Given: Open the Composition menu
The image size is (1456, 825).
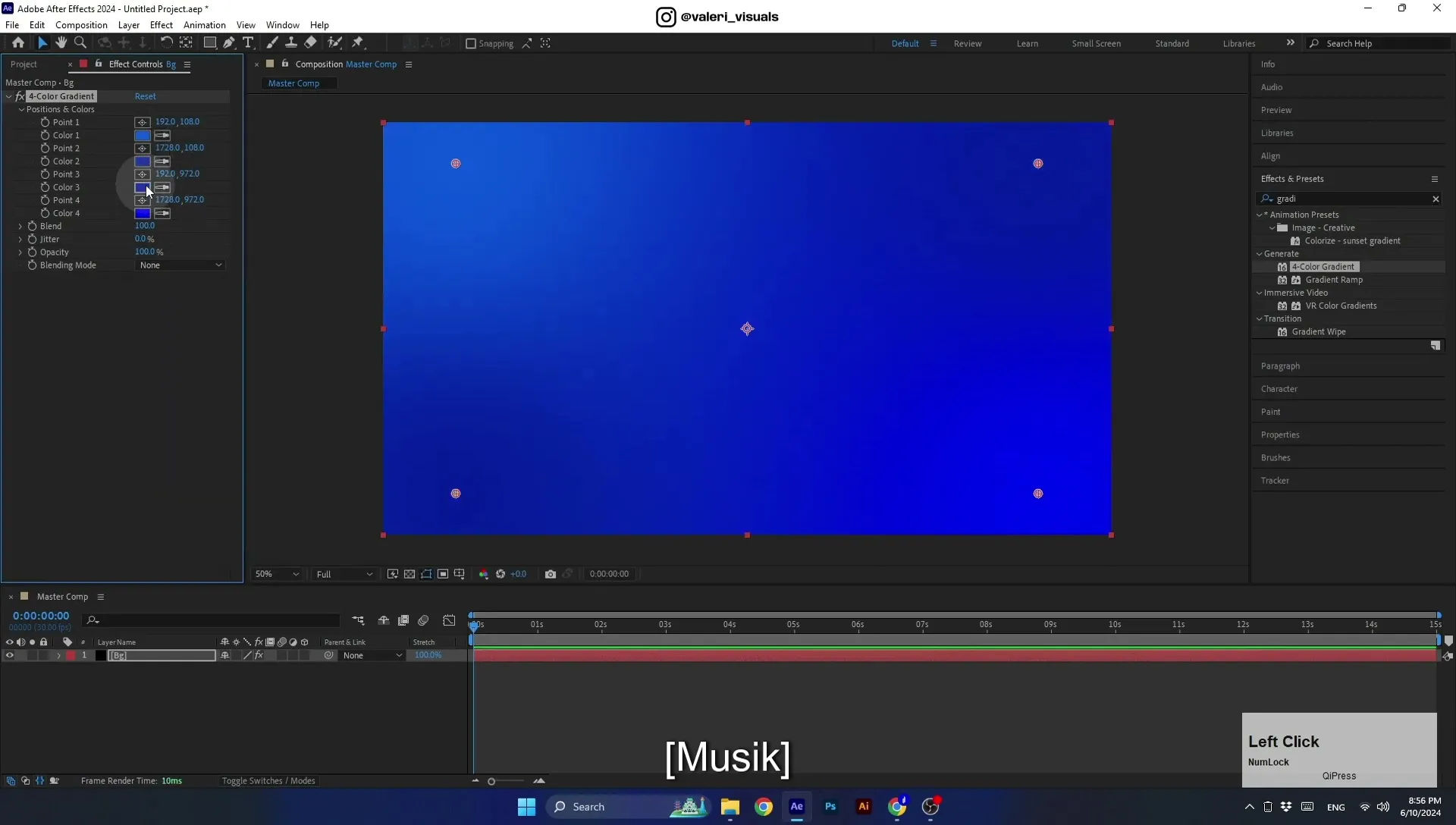Looking at the screenshot, I should pos(81,25).
